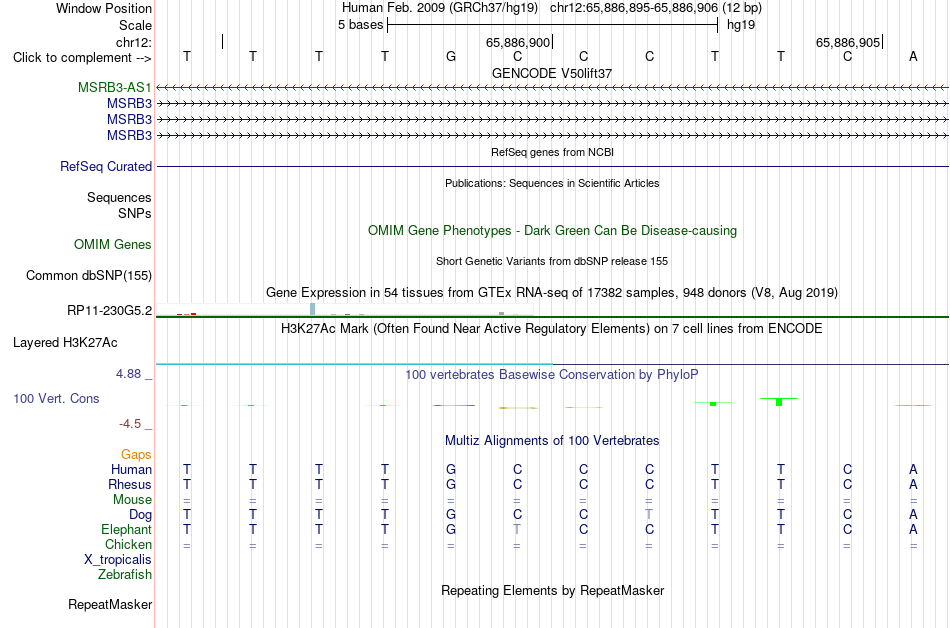Select the Chicken alignment row label

128,545
